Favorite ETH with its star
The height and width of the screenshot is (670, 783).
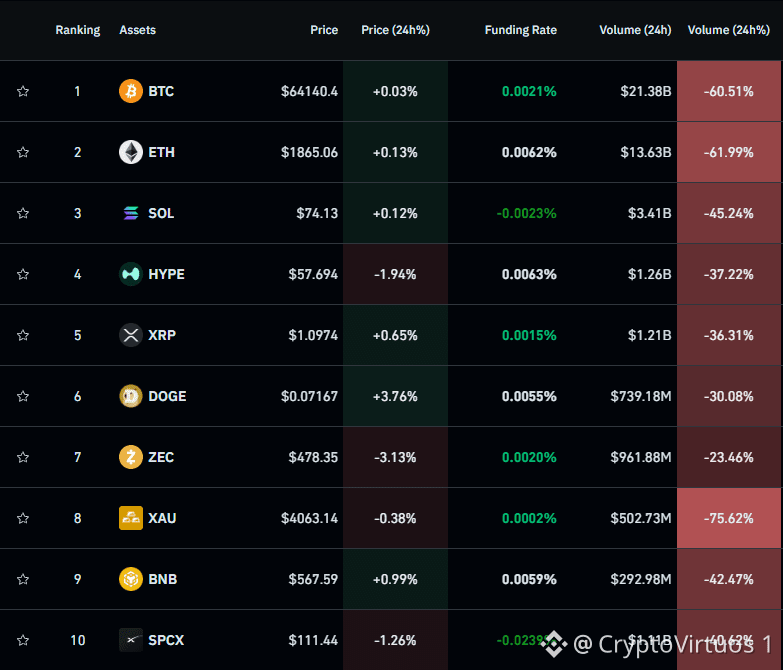pos(23,152)
